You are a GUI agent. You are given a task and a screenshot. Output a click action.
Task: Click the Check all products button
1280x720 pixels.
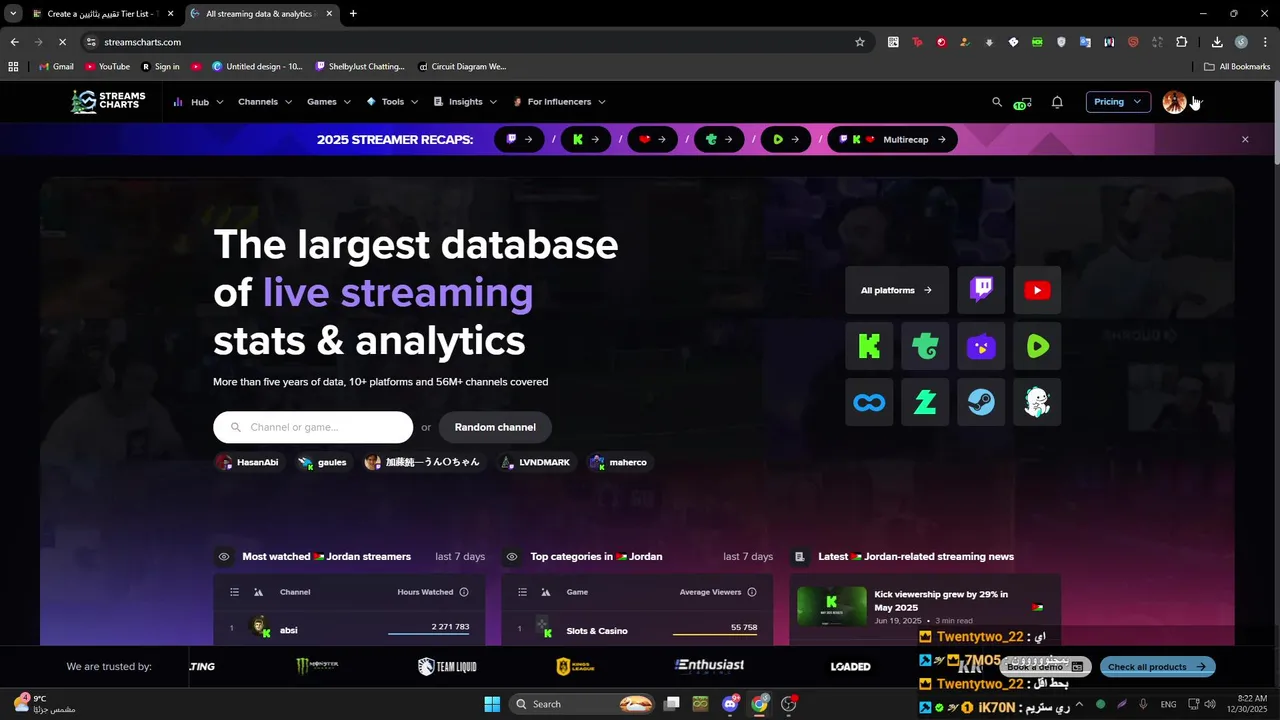point(1158,667)
